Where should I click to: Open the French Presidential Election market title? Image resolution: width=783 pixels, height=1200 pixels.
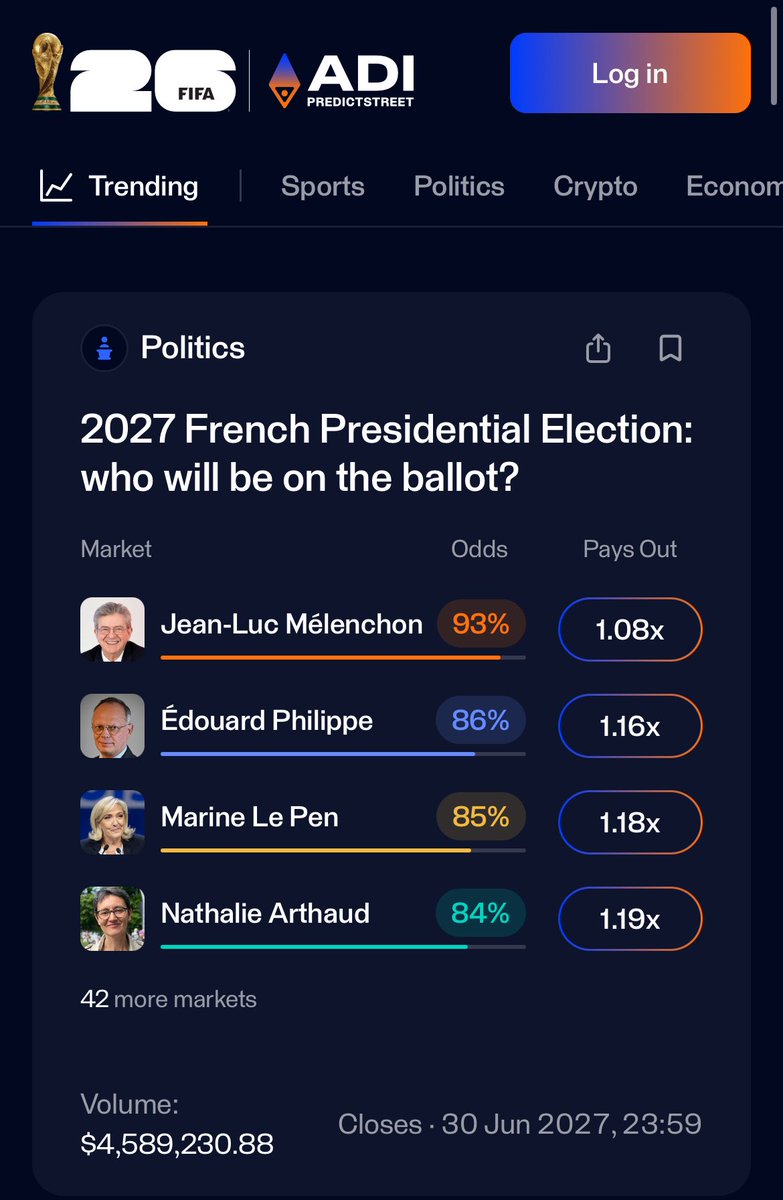[x=387, y=454]
